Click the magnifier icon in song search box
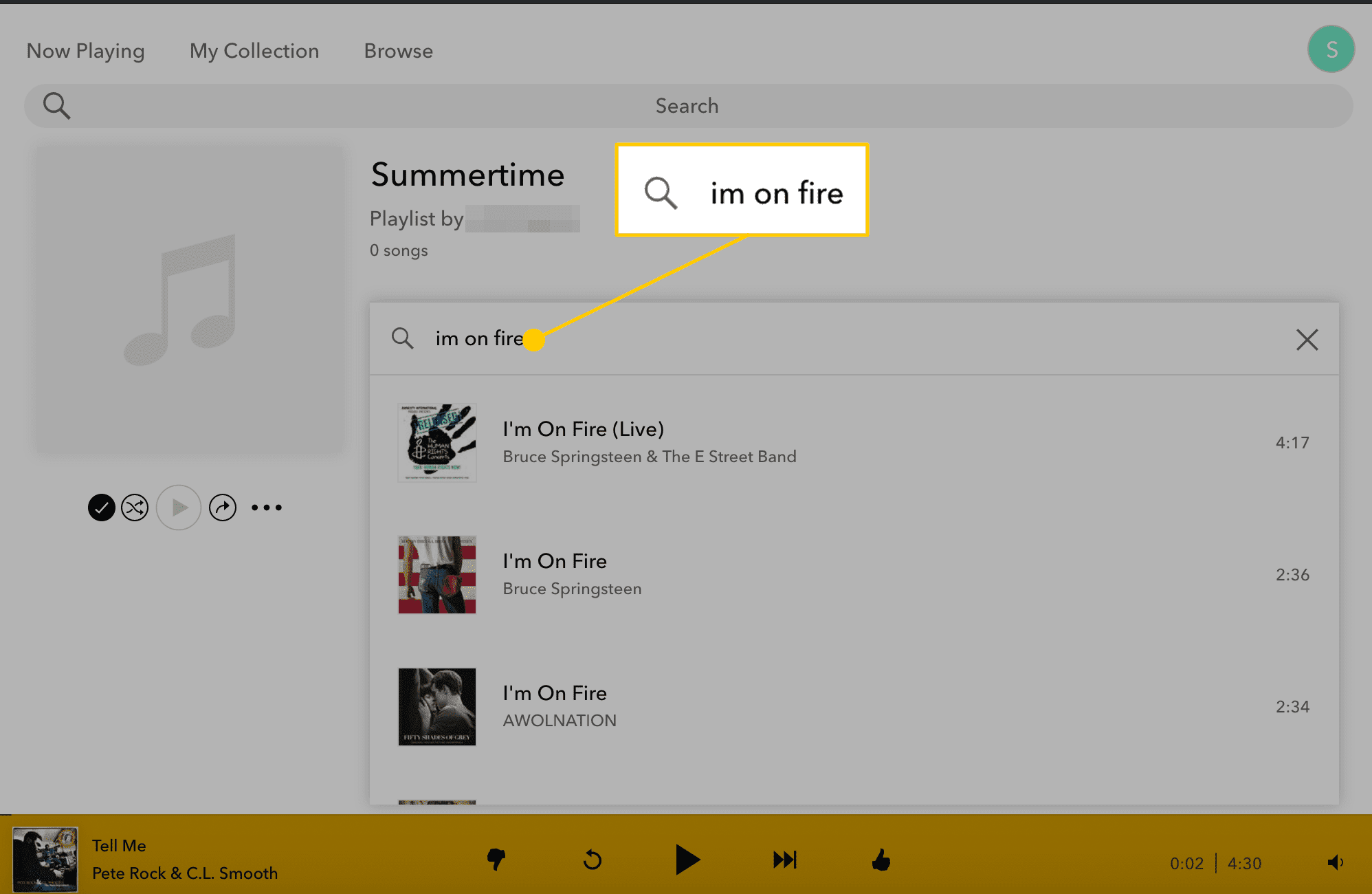 [x=403, y=338]
